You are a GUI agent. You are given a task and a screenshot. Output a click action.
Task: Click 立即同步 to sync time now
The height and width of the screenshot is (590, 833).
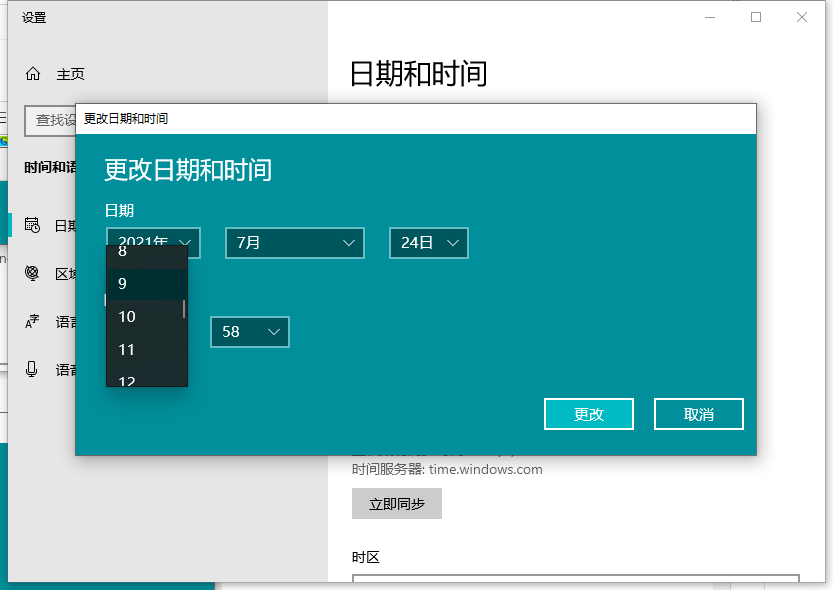click(x=396, y=503)
